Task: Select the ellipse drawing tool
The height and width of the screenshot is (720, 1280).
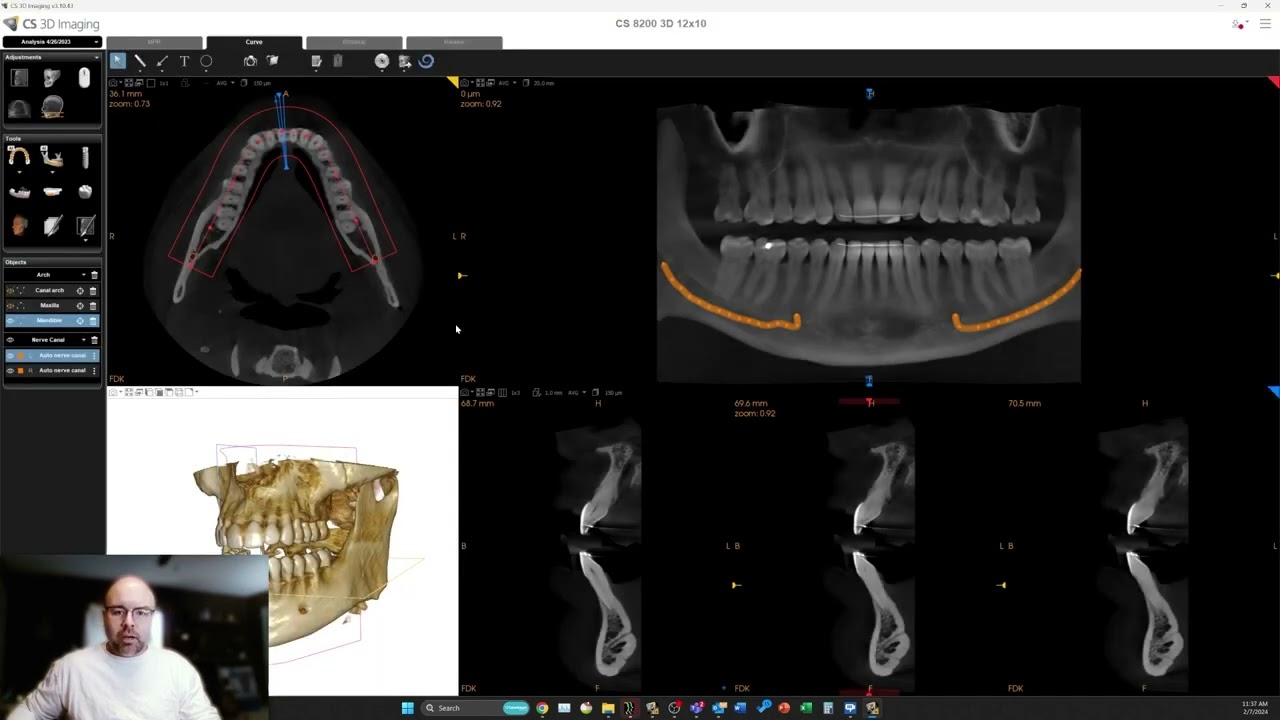Action: [206, 61]
